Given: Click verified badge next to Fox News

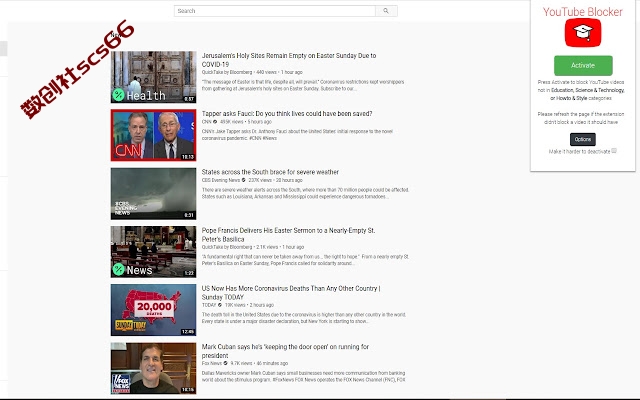Looking at the screenshot, I should [226, 363].
